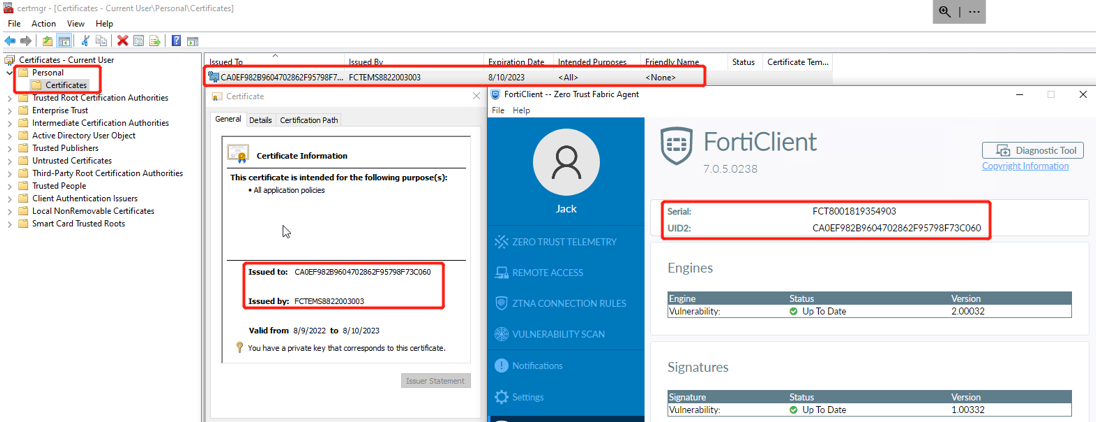
Task: Toggle the Show/Hide Action Pane toolbar icon
Action: point(192,41)
